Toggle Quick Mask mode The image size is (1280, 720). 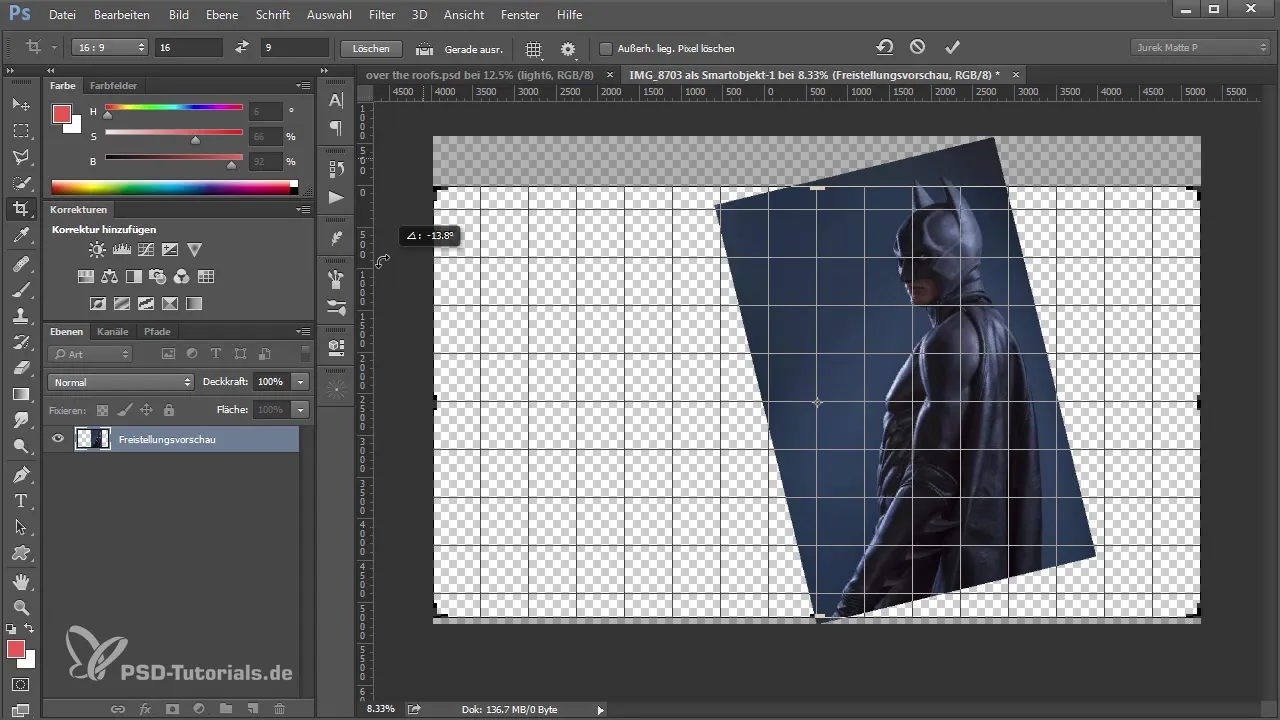(20, 685)
